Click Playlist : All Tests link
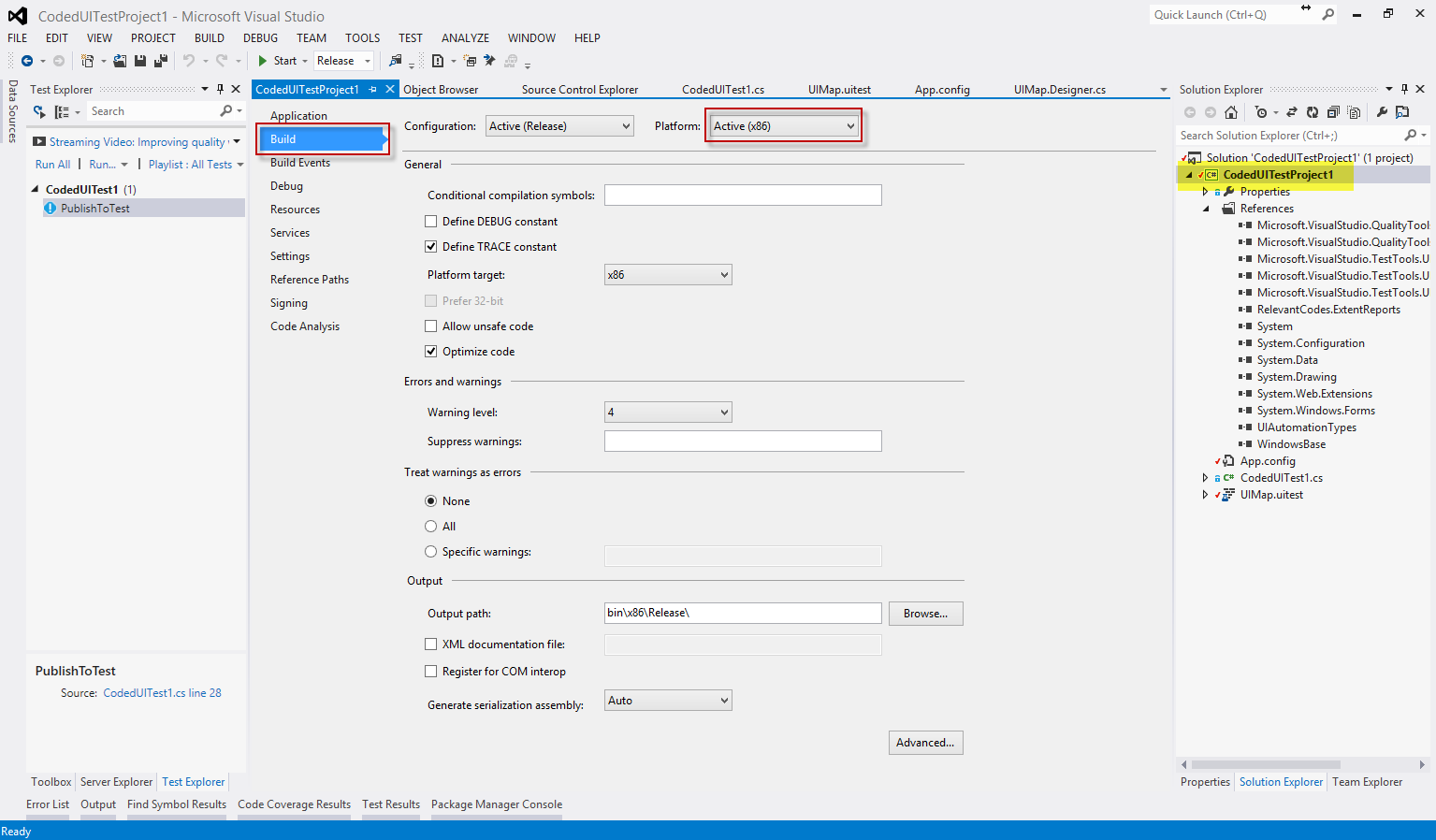 [x=190, y=165]
